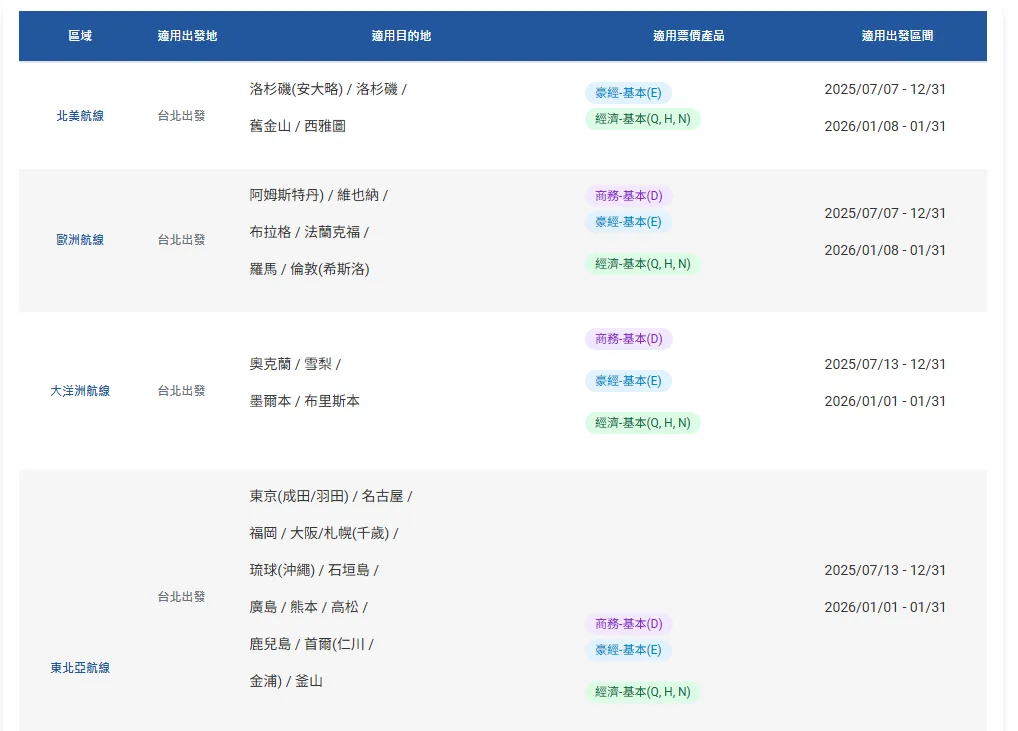Click destination text 洛杉磯(安大略) / 洛杉磯 /
This screenshot has height=731, width=1018.
pos(328,89)
